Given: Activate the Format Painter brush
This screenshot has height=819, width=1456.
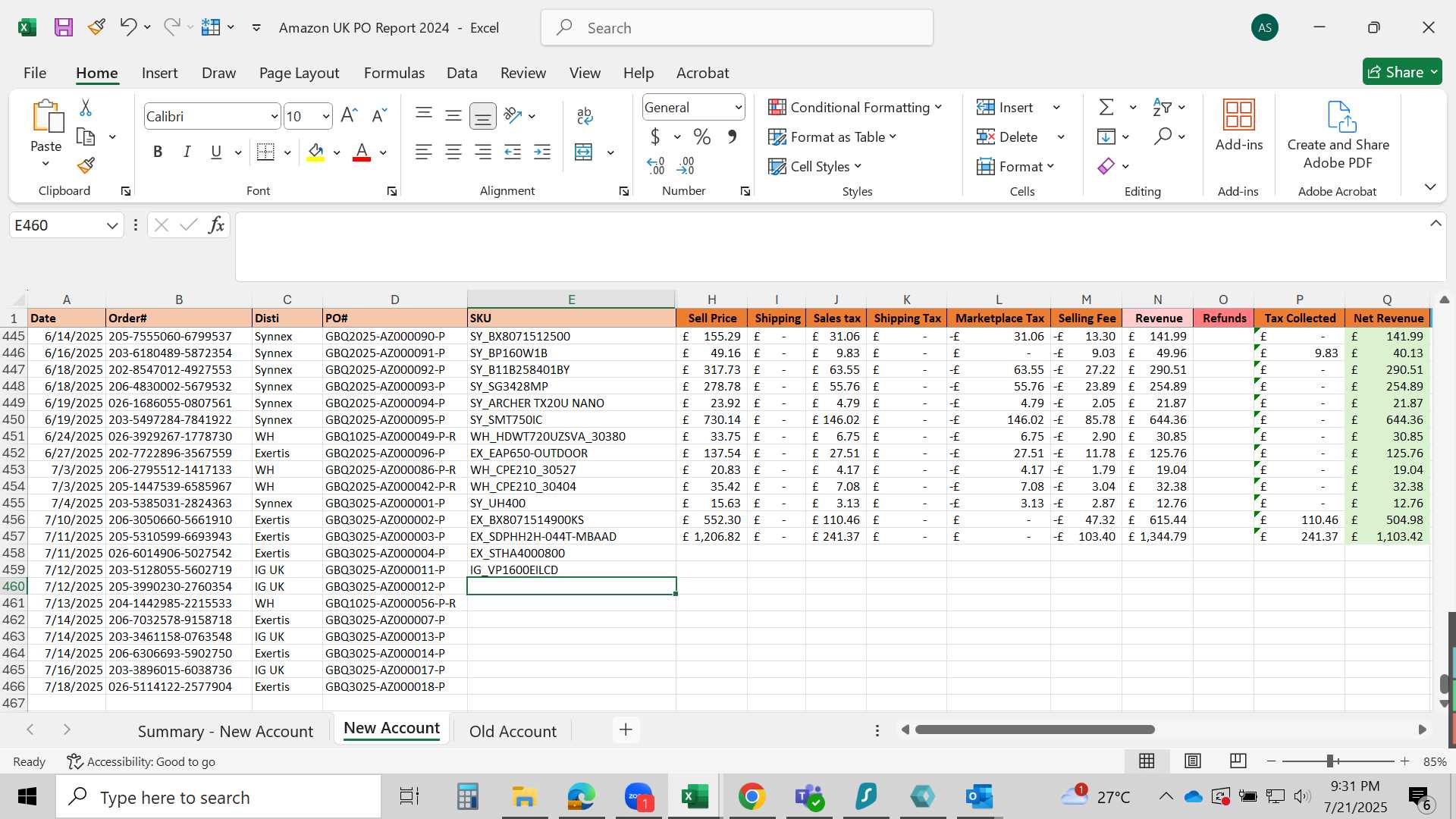Looking at the screenshot, I should click(x=86, y=165).
